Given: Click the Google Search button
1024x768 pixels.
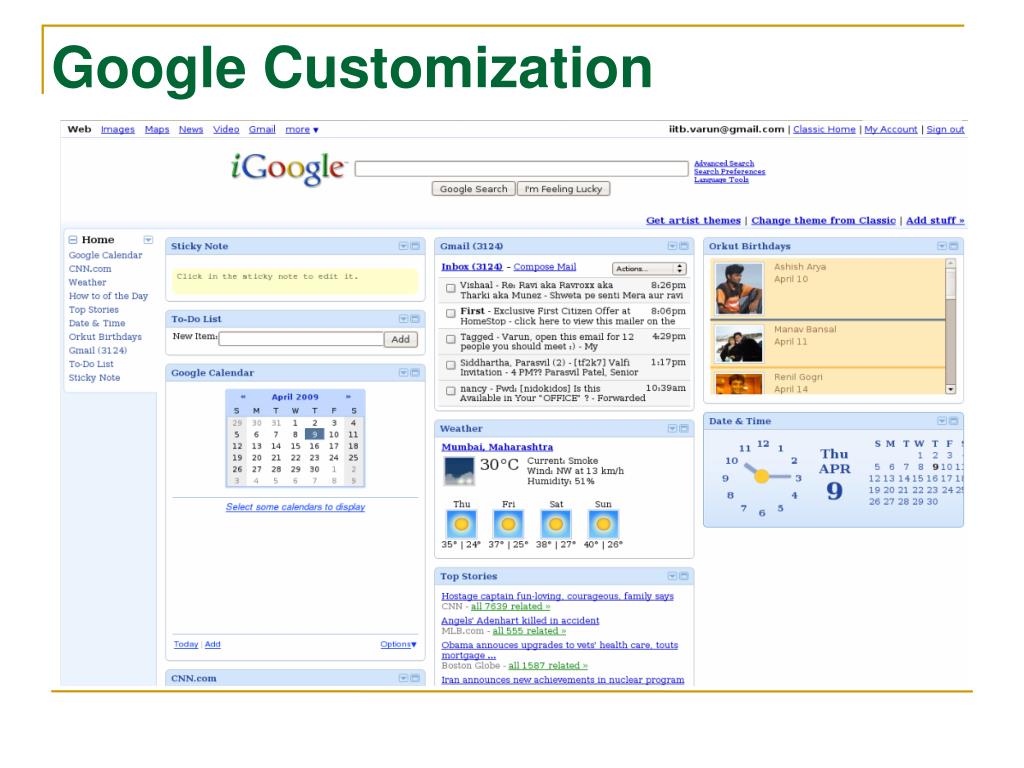Looking at the screenshot, I should 473,189.
